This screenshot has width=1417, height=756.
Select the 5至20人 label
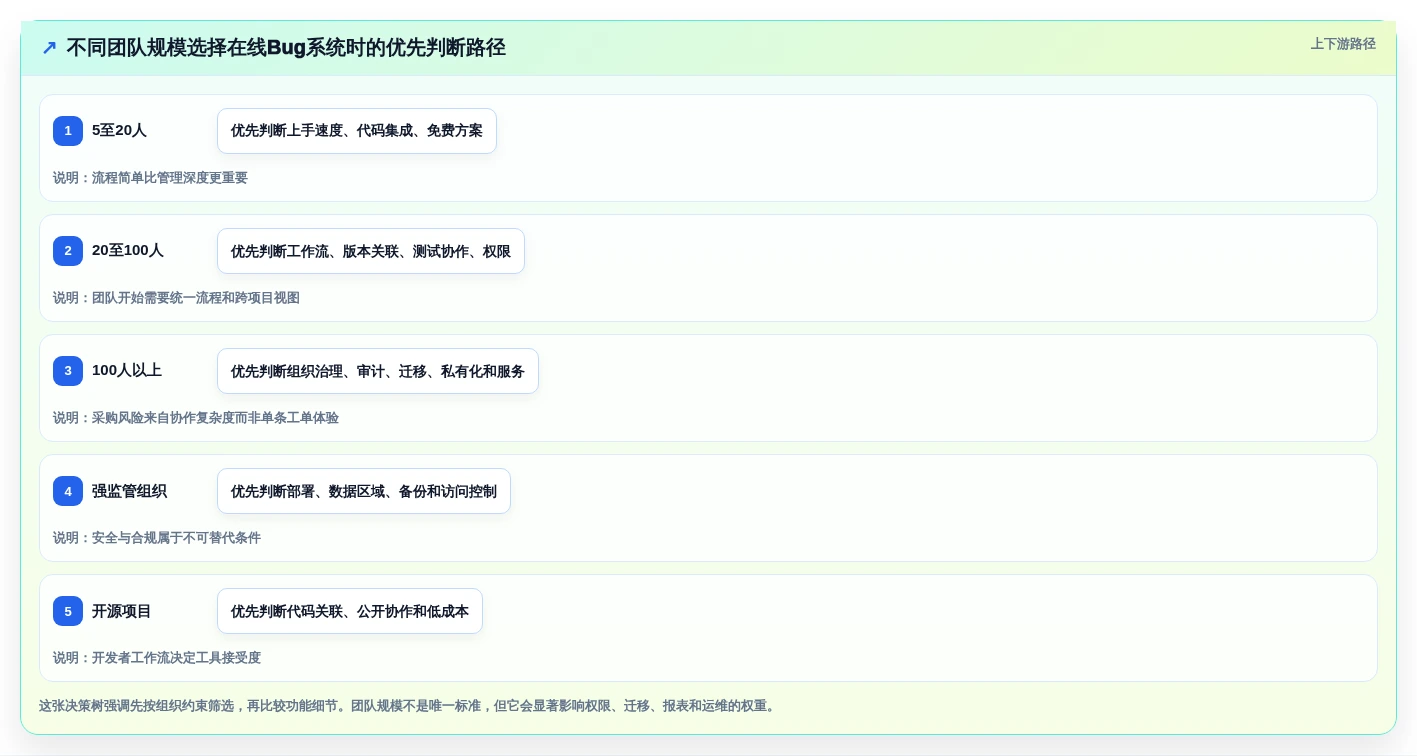119,130
